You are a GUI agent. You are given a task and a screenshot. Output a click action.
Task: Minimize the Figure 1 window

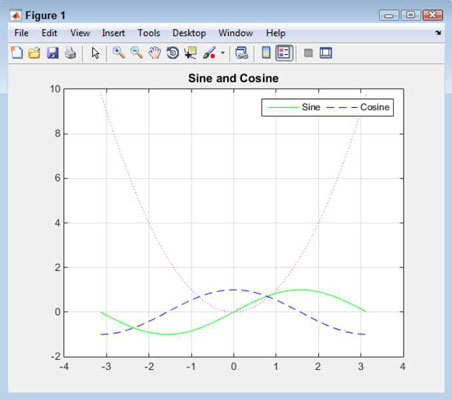(x=389, y=15)
